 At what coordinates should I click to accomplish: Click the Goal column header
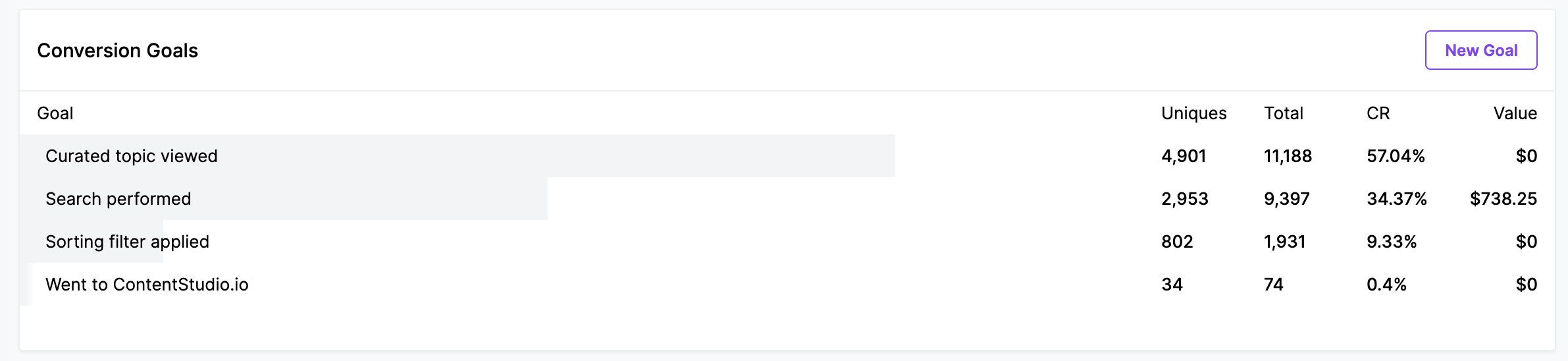coord(55,113)
